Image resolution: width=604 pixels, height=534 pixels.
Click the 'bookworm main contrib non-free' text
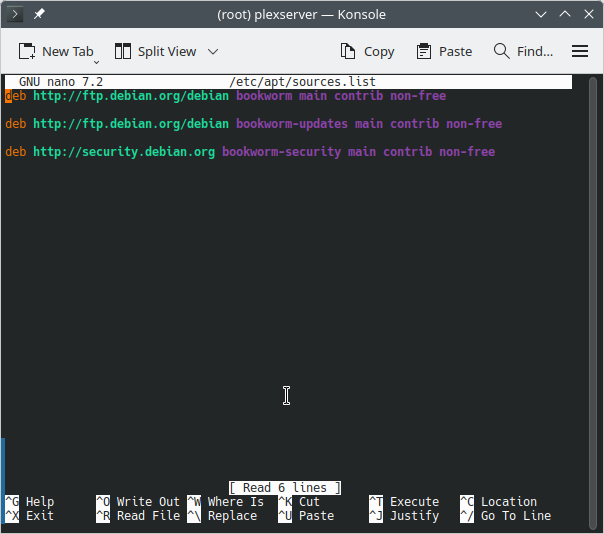341,96
